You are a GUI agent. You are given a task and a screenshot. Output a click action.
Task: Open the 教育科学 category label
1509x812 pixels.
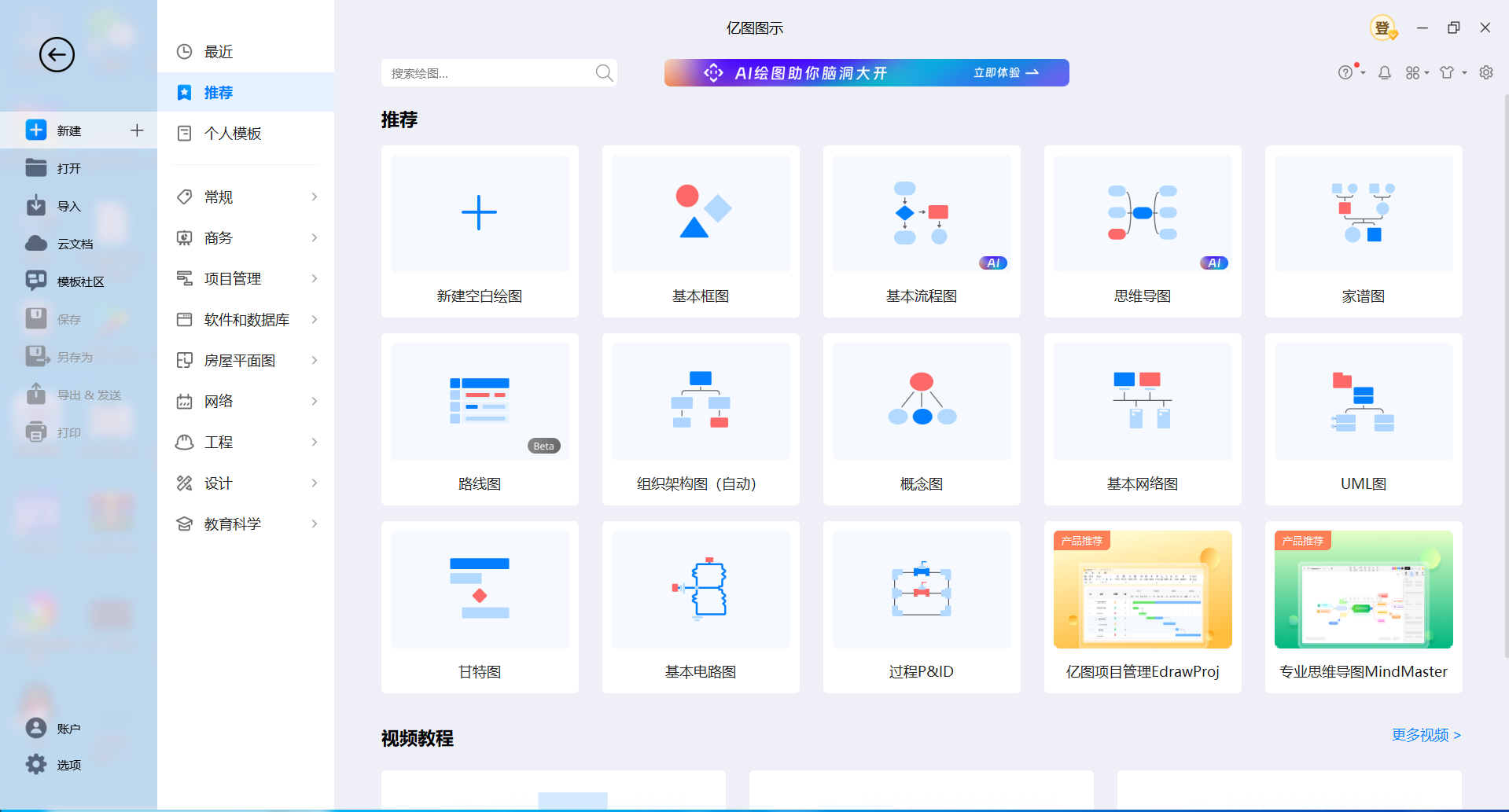[233, 524]
